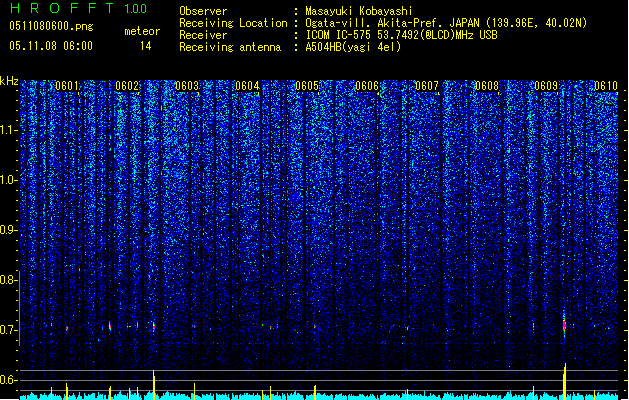This screenshot has width=629, height=400.
Task: Click the 0605 time marker
Action: [307, 86]
